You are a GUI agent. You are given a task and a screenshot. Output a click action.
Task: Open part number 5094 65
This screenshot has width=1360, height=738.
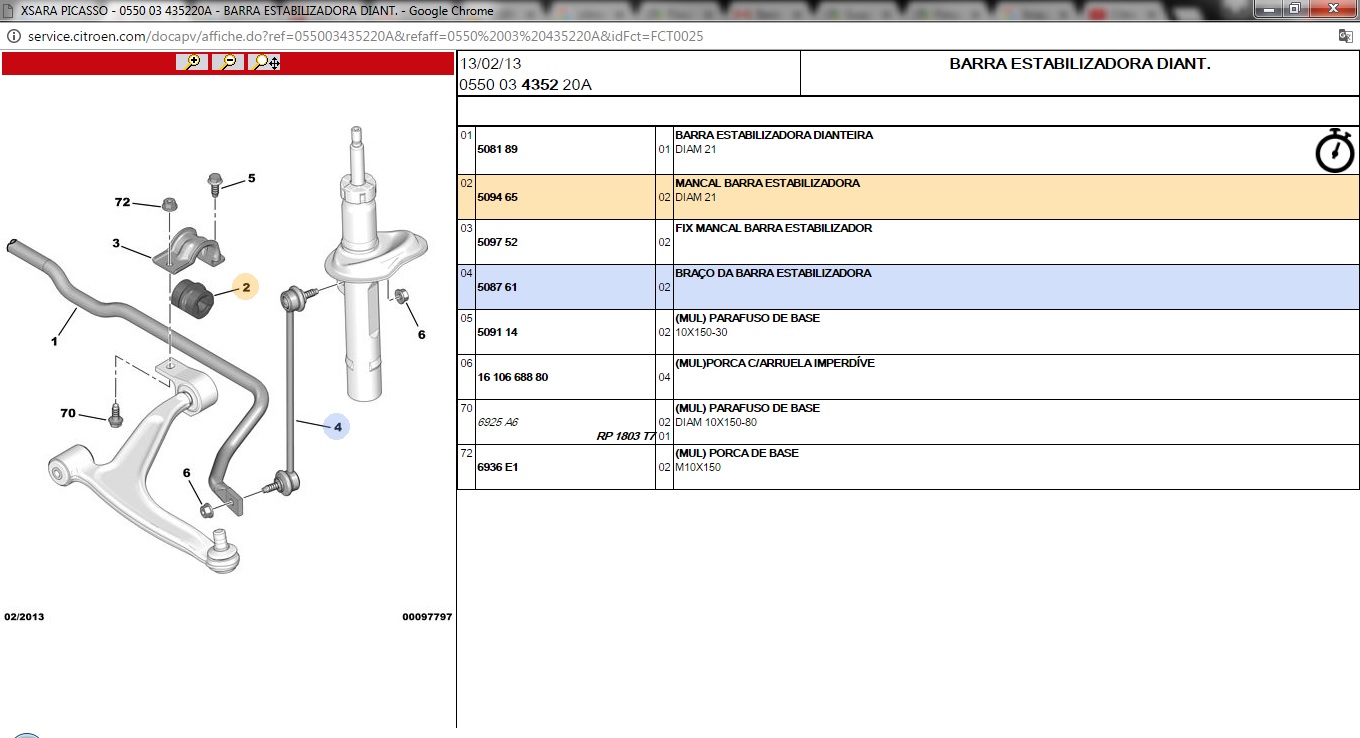pos(498,198)
